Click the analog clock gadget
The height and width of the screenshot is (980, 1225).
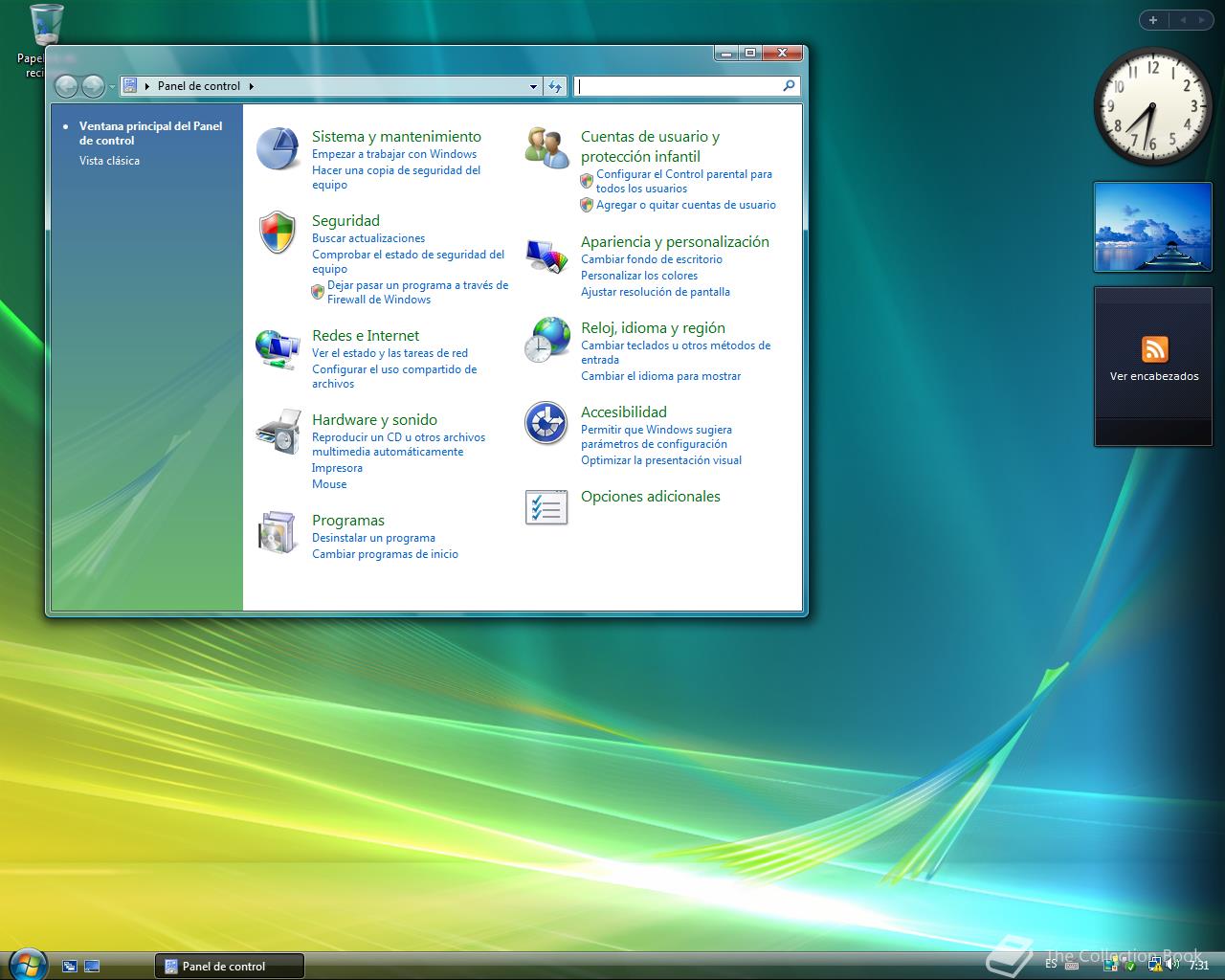point(1152,106)
